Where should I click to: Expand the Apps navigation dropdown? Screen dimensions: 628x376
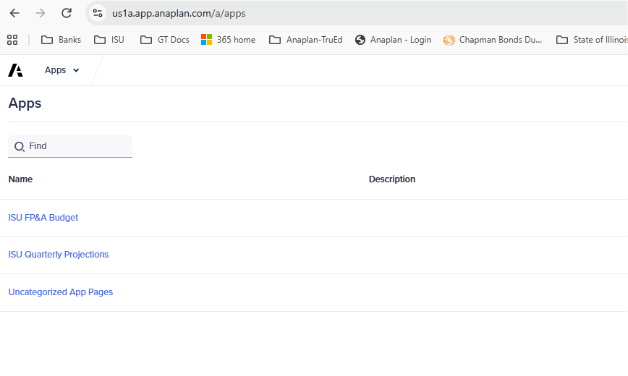(62, 70)
